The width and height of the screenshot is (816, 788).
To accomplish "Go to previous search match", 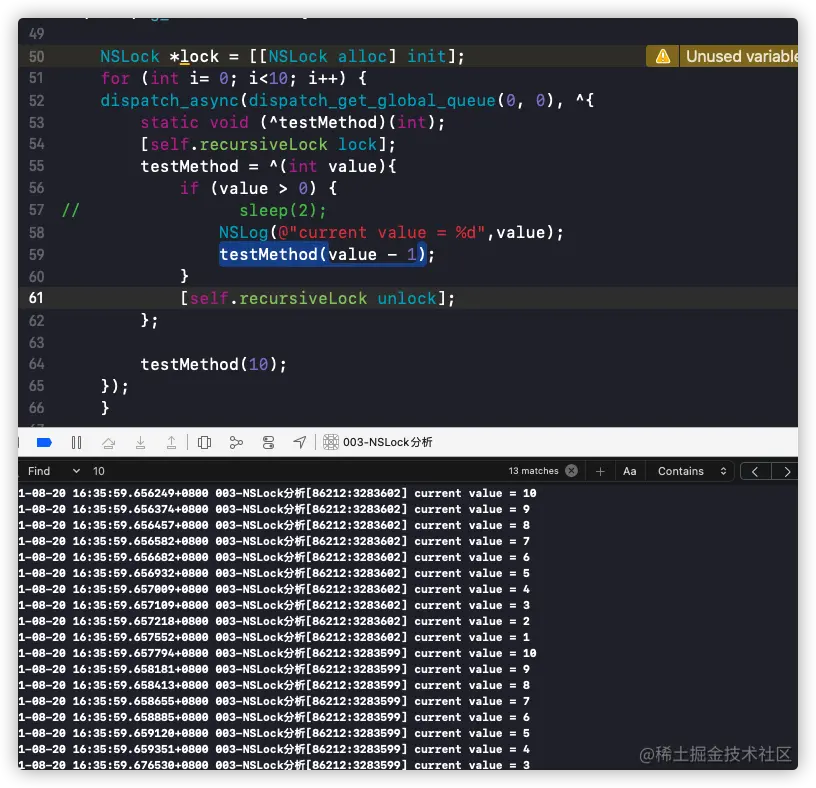I will click(x=755, y=472).
